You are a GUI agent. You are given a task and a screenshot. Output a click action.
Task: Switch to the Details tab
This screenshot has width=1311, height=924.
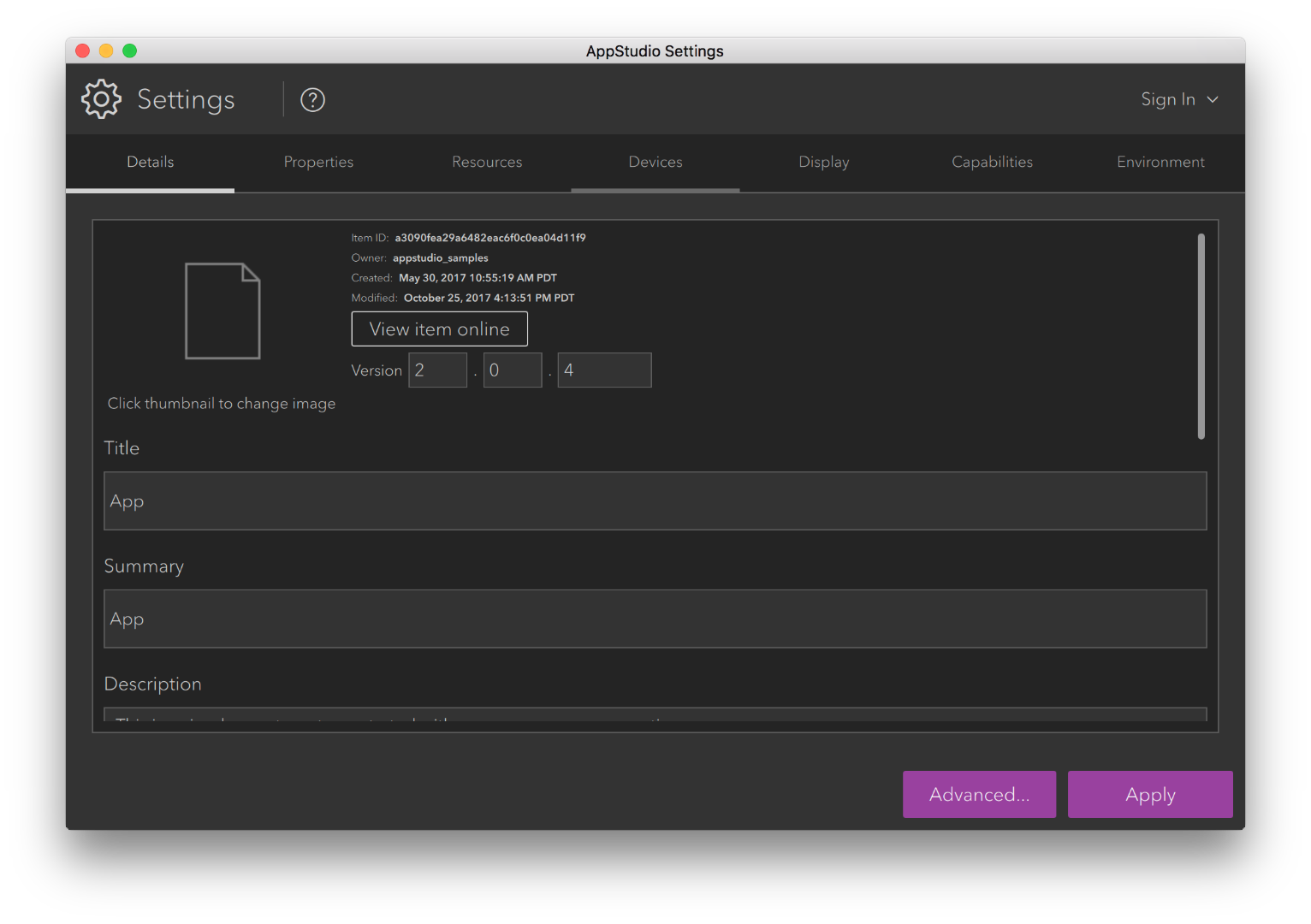[x=150, y=163]
